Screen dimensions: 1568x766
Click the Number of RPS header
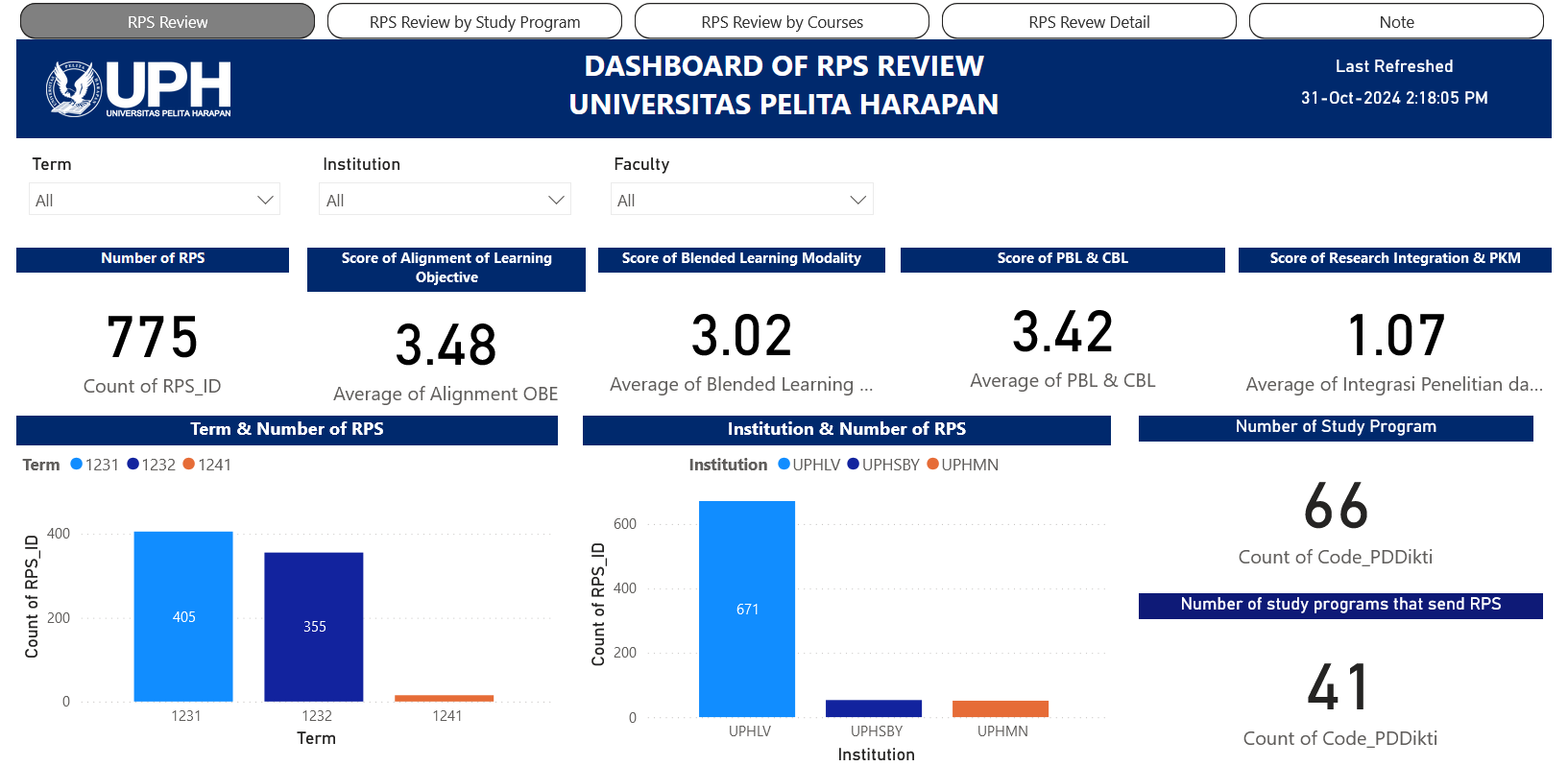(x=153, y=259)
